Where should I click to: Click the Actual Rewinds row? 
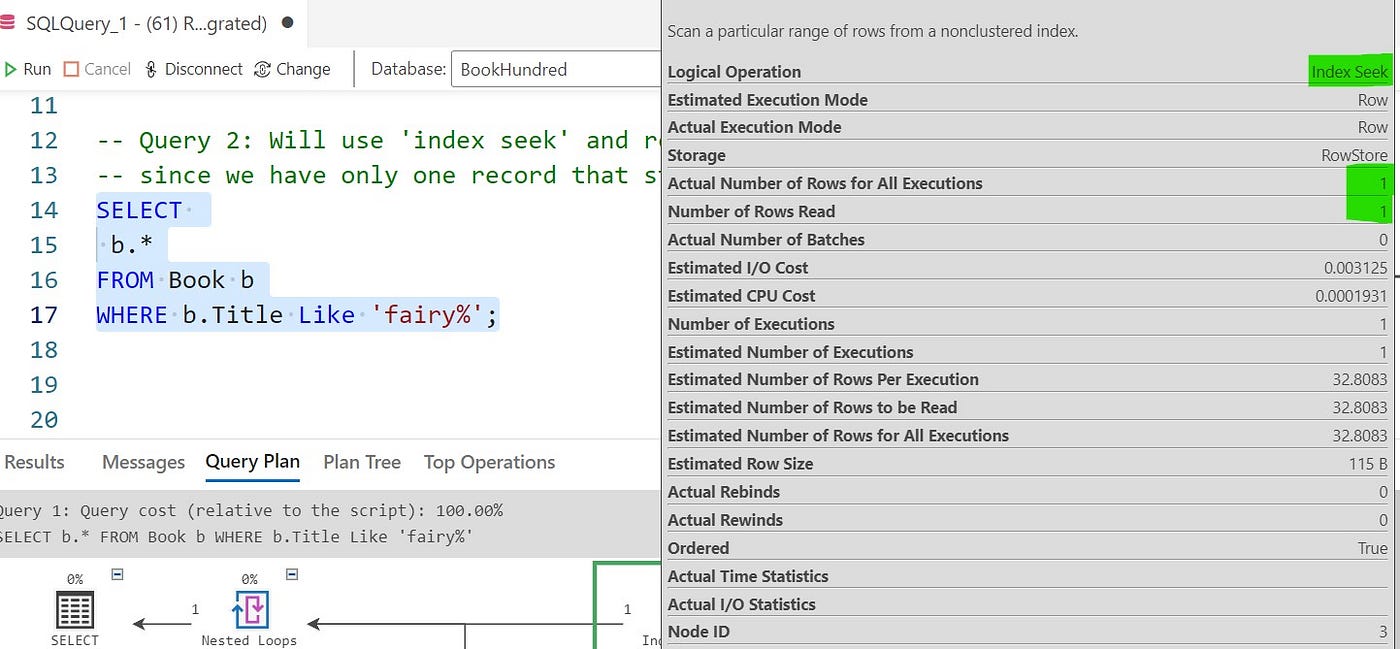coord(1028,520)
